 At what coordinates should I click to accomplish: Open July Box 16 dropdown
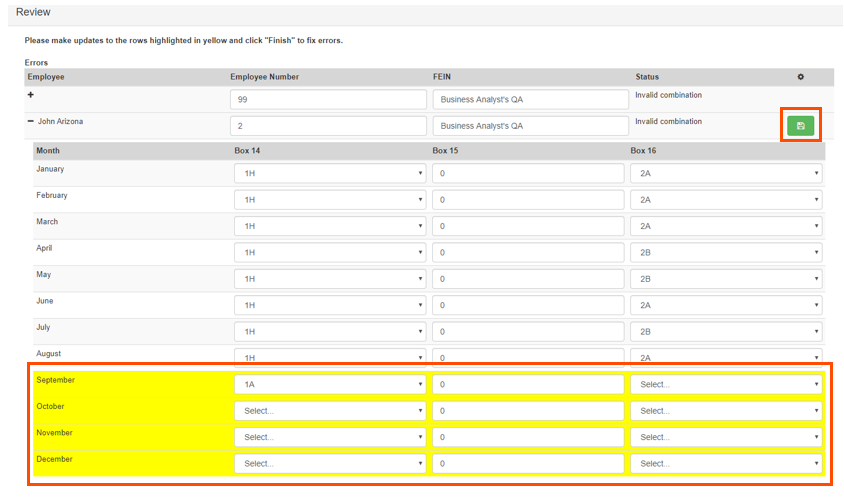[726, 332]
